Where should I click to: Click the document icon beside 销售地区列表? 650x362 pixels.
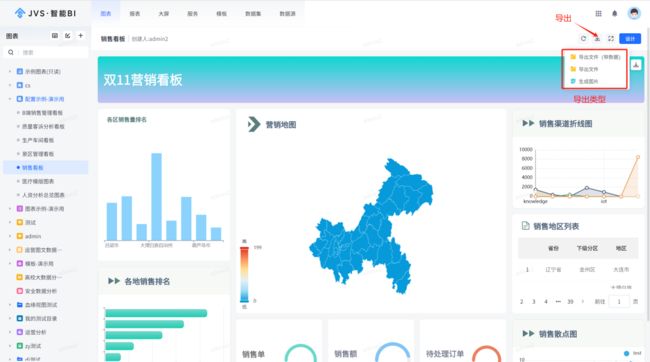(x=525, y=226)
